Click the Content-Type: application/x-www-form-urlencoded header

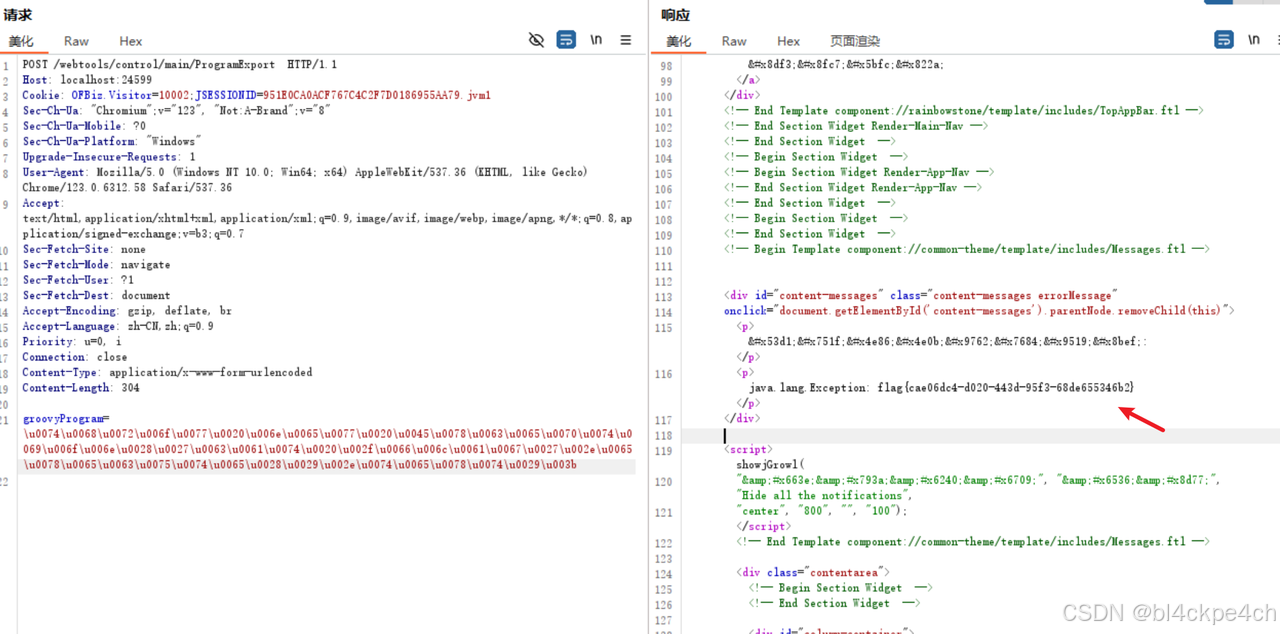(167, 372)
